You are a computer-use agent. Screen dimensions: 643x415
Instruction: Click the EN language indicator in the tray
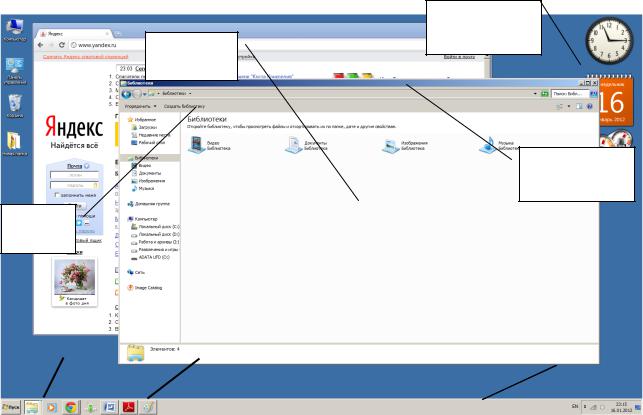[575, 406]
